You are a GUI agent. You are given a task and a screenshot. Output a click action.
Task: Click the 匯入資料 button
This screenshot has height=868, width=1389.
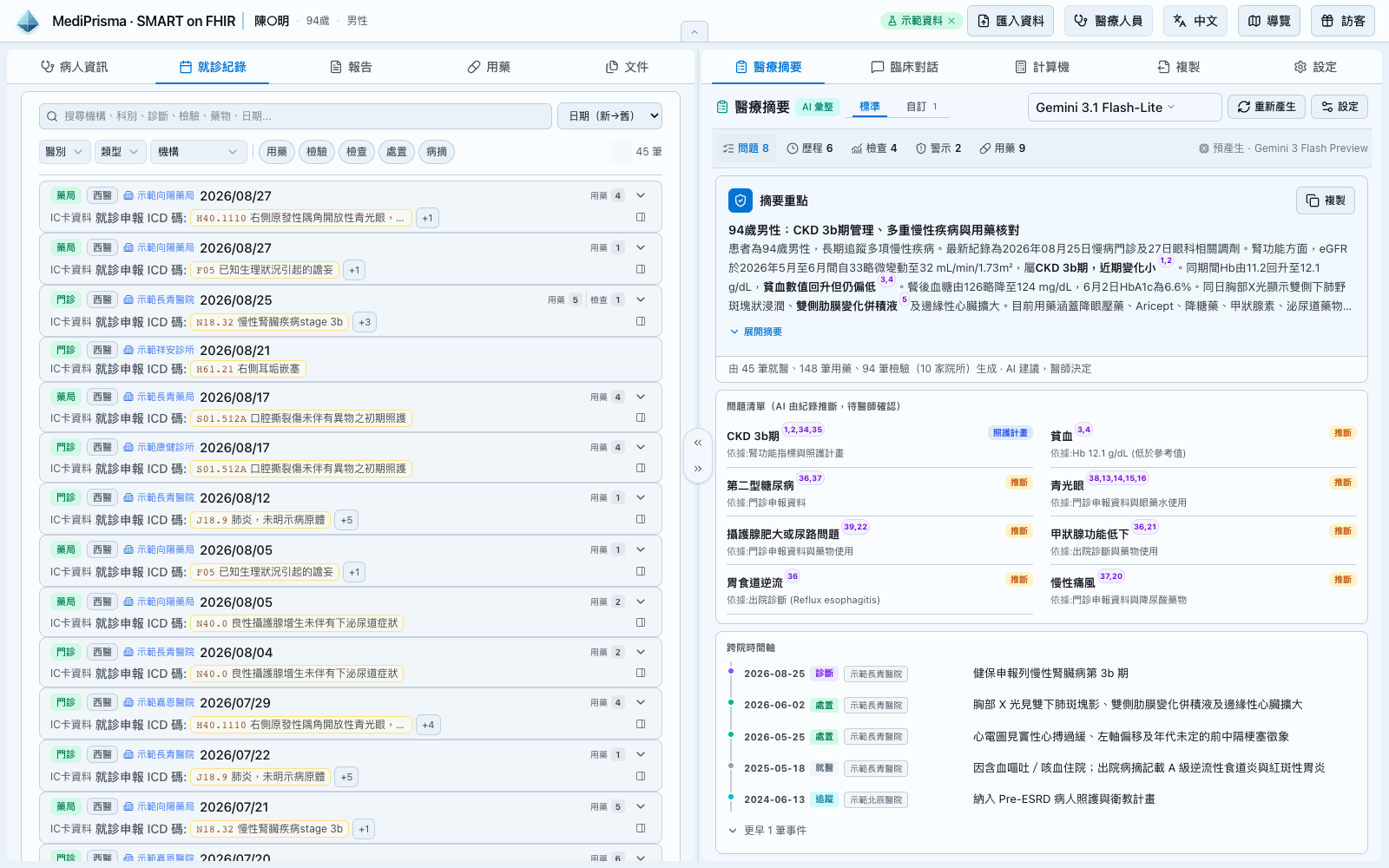pos(1010,21)
